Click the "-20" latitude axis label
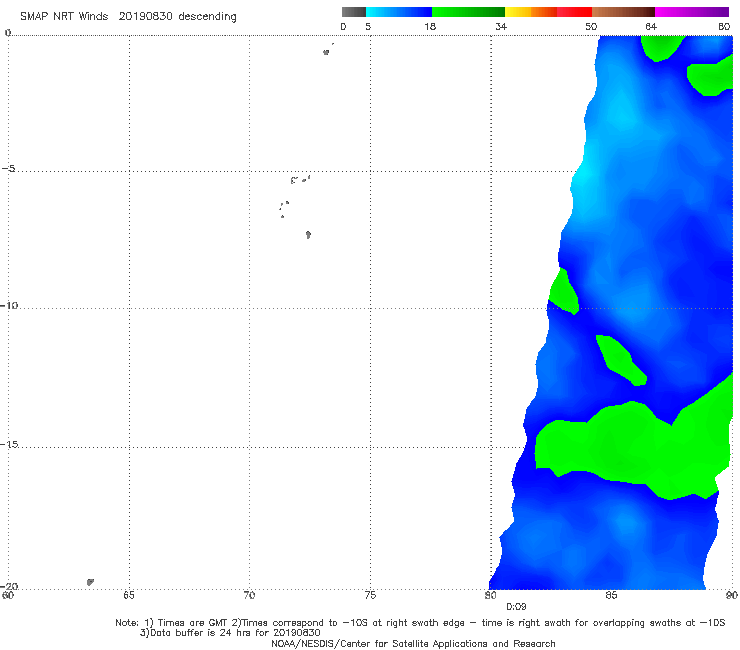The width and height of the screenshot is (740, 650). (x=9, y=586)
